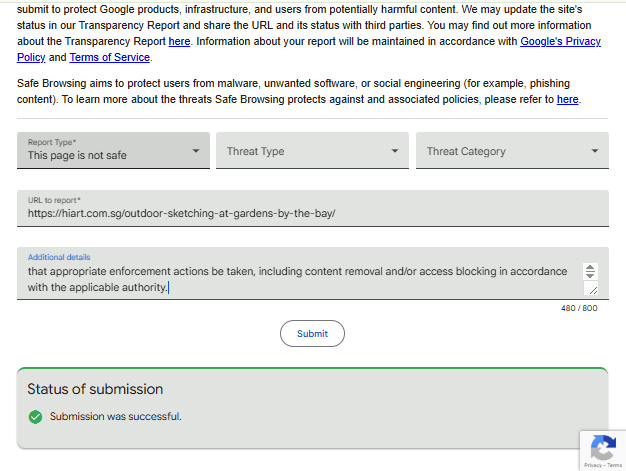This screenshot has height=471, width=626.
Task: Open the Transparency Report 'here' link
Action: pos(179,42)
